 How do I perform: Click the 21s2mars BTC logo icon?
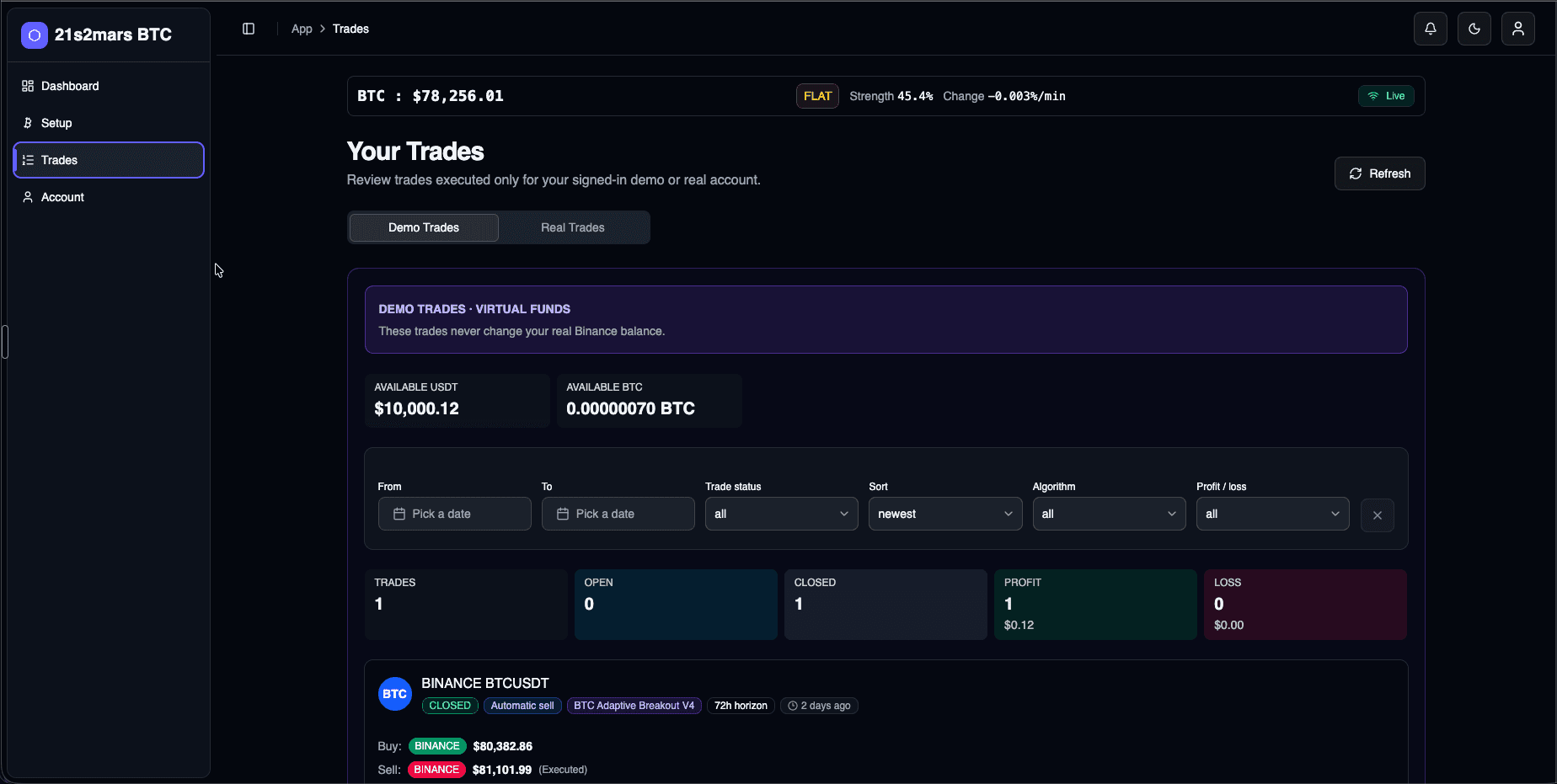[35, 35]
